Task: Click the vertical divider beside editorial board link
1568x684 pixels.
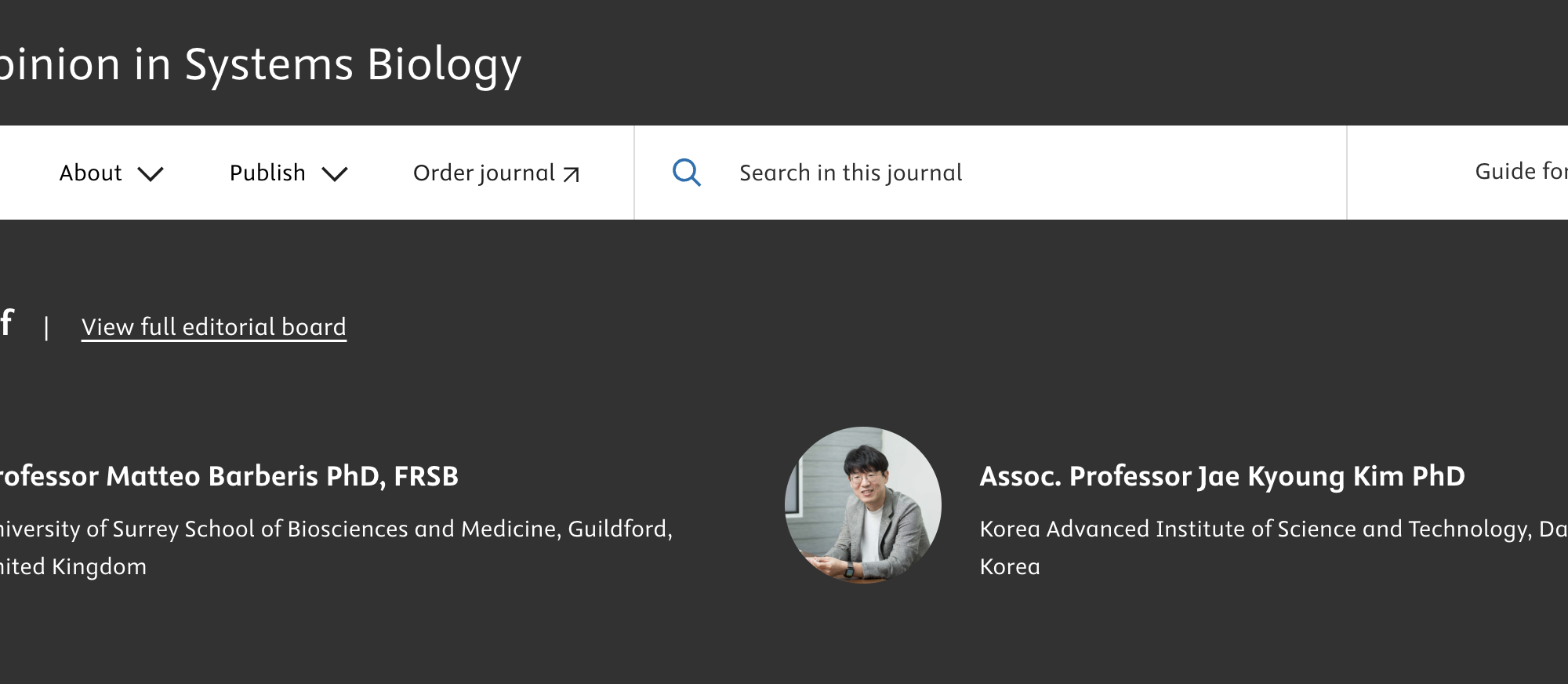Action: 47,328
